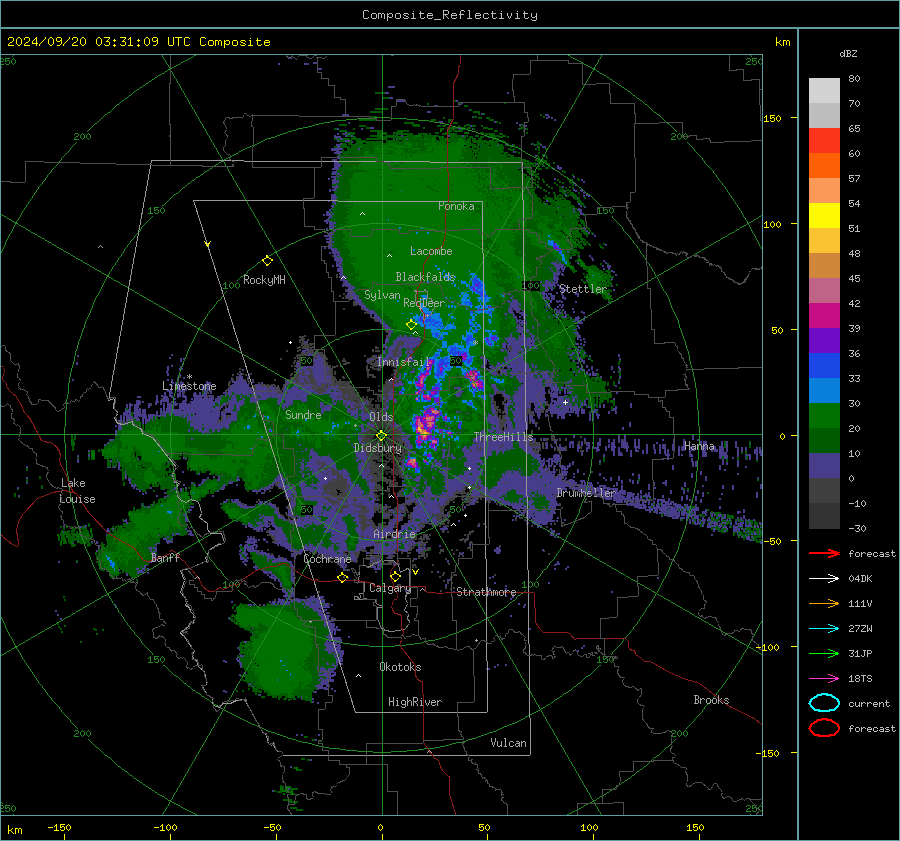This screenshot has width=900, height=841.
Task: Click the red forecast ellipse icon
Action: click(x=824, y=728)
